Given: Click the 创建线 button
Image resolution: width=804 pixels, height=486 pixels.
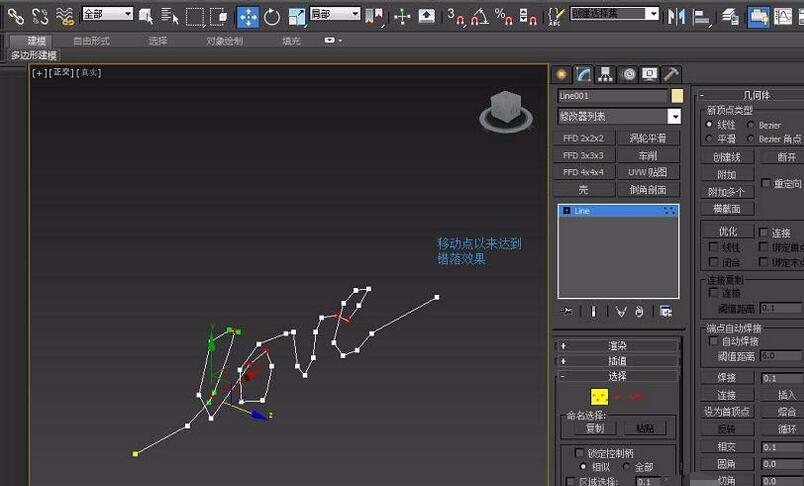Looking at the screenshot, I should (727, 157).
